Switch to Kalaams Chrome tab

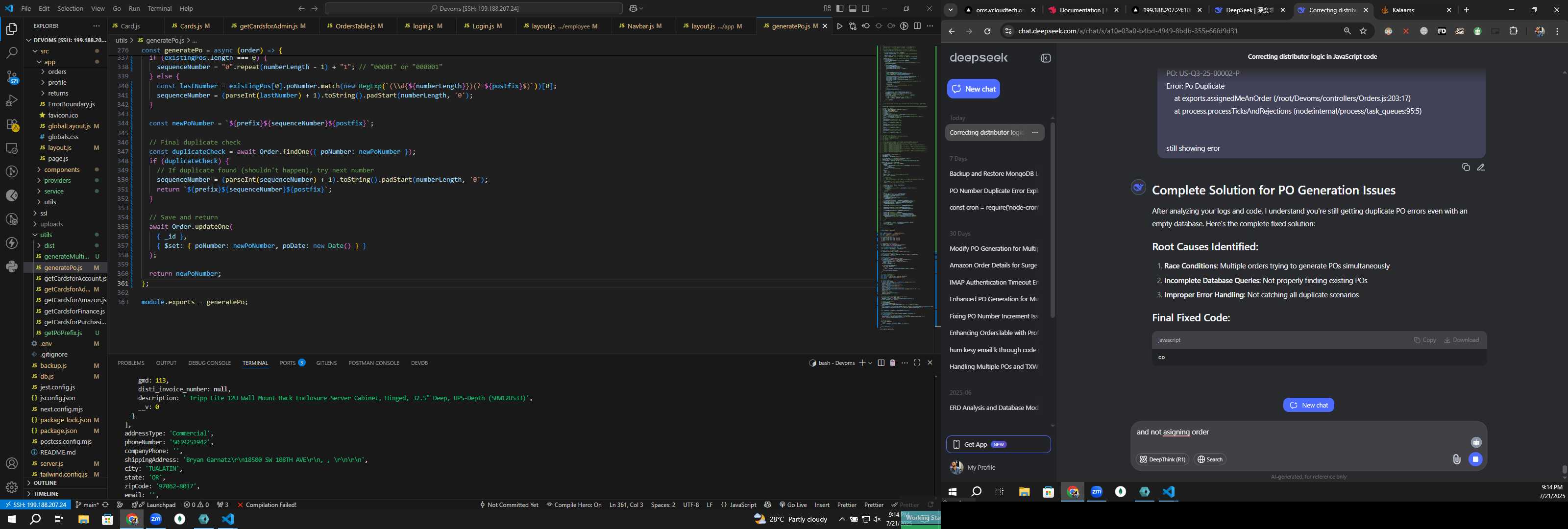click(x=1416, y=10)
